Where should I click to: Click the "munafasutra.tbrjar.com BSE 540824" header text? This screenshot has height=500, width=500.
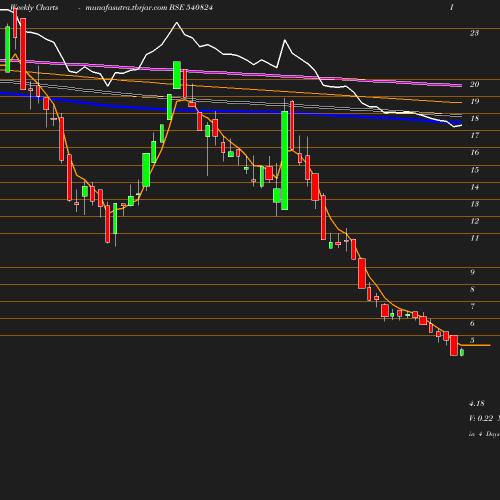pos(149,7)
